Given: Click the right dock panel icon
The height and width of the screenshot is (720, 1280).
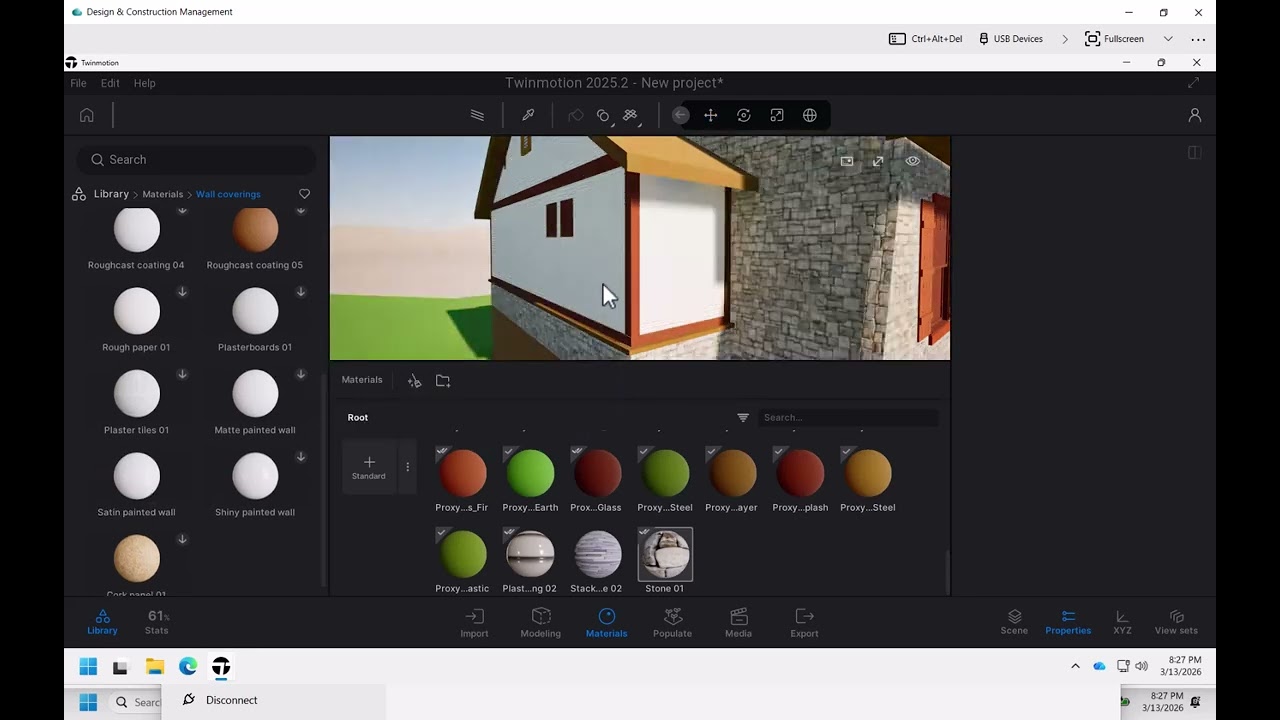Looking at the screenshot, I should (1194, 153).
